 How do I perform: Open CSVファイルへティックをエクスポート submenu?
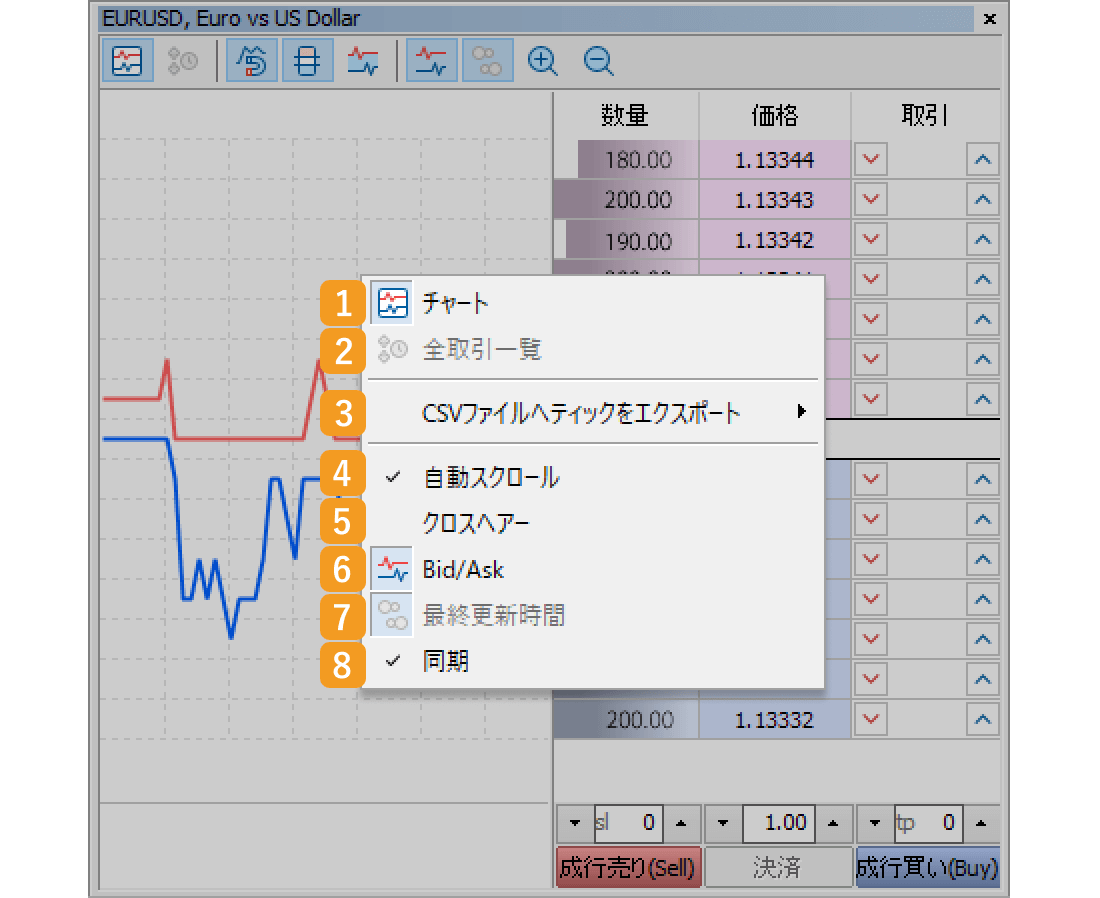tap(593, 412)
